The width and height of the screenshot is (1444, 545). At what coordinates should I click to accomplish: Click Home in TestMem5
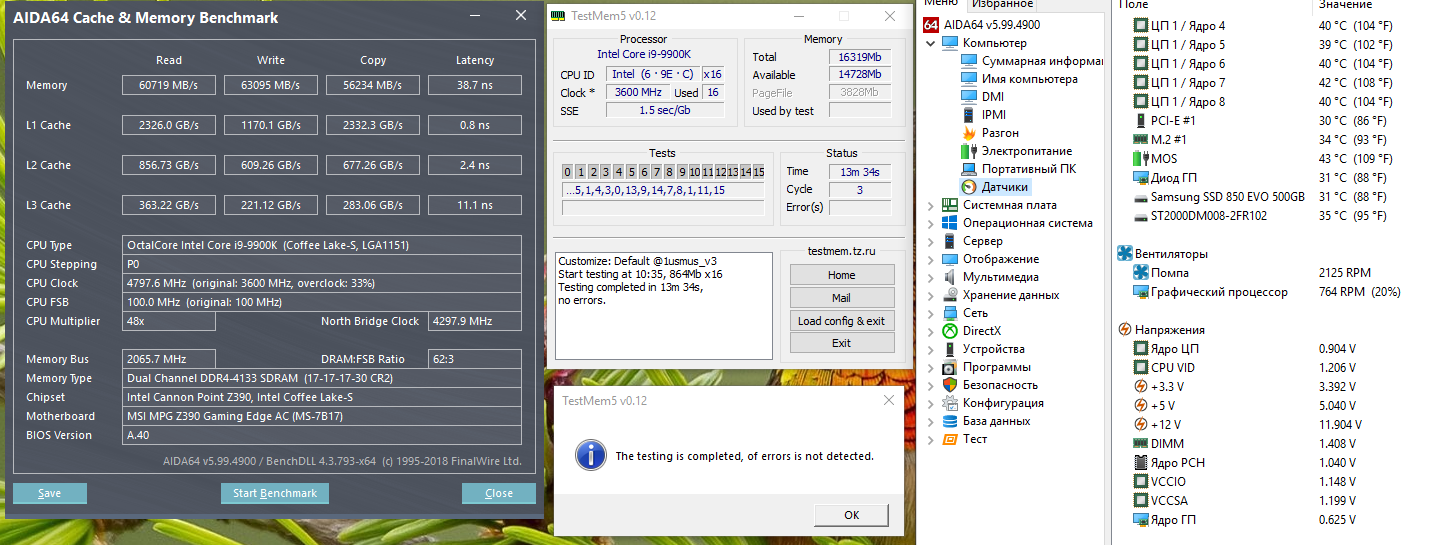tap(842, 275)
